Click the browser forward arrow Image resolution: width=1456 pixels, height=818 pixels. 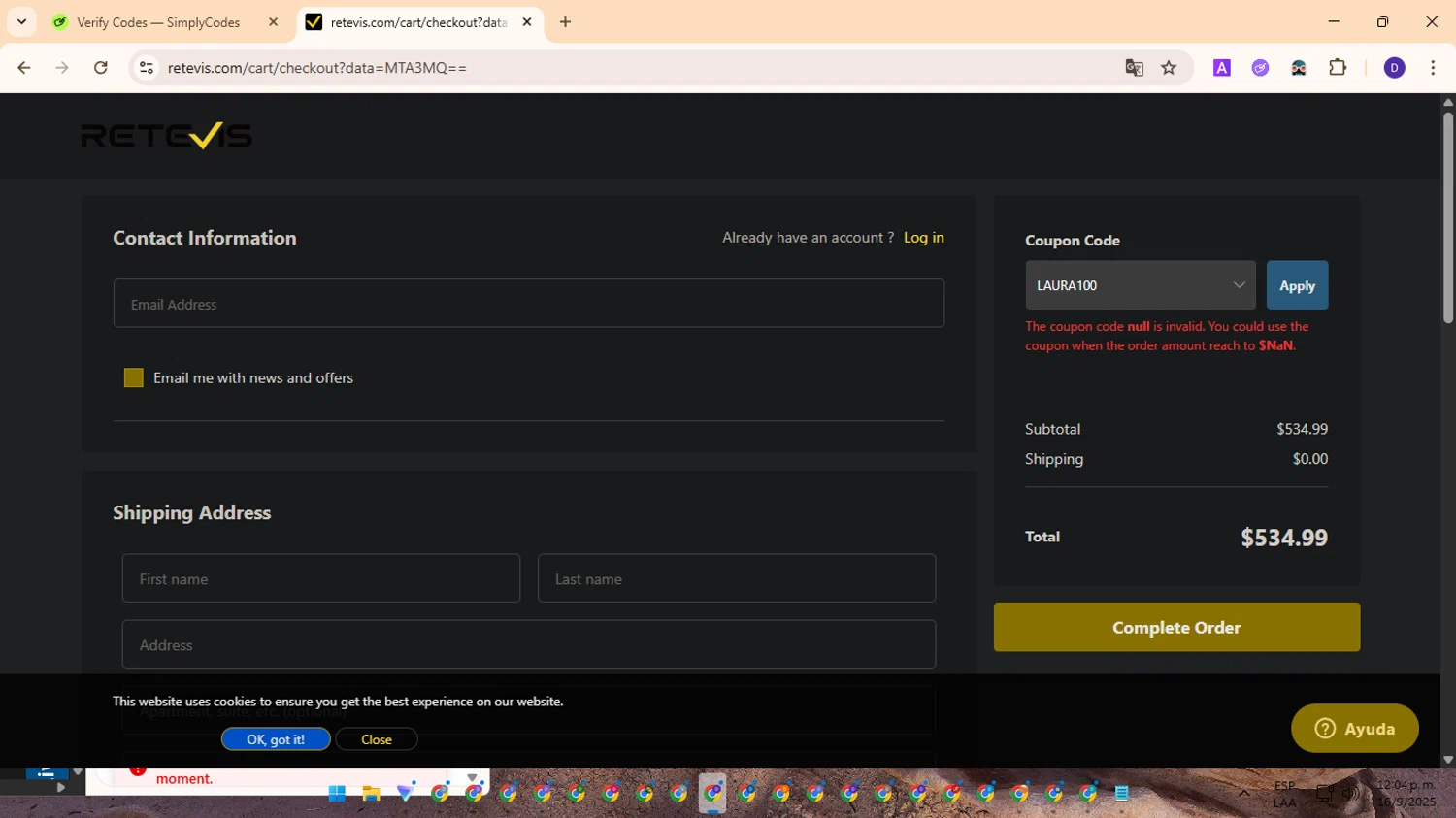pyautogui.click(x=62, y=68)
